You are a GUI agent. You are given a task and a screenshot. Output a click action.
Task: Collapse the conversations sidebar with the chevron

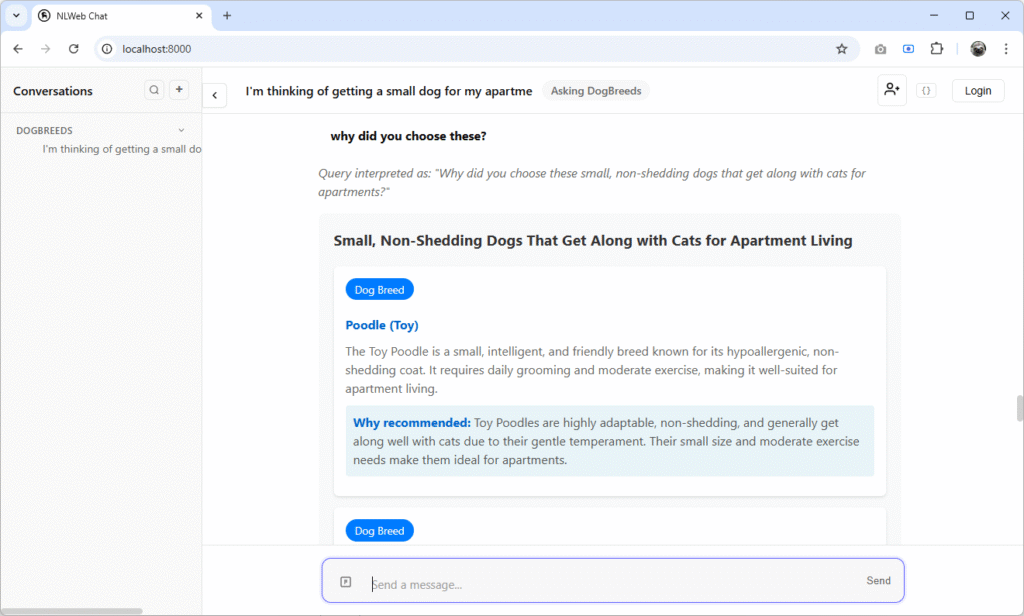[x=215, y=95]
